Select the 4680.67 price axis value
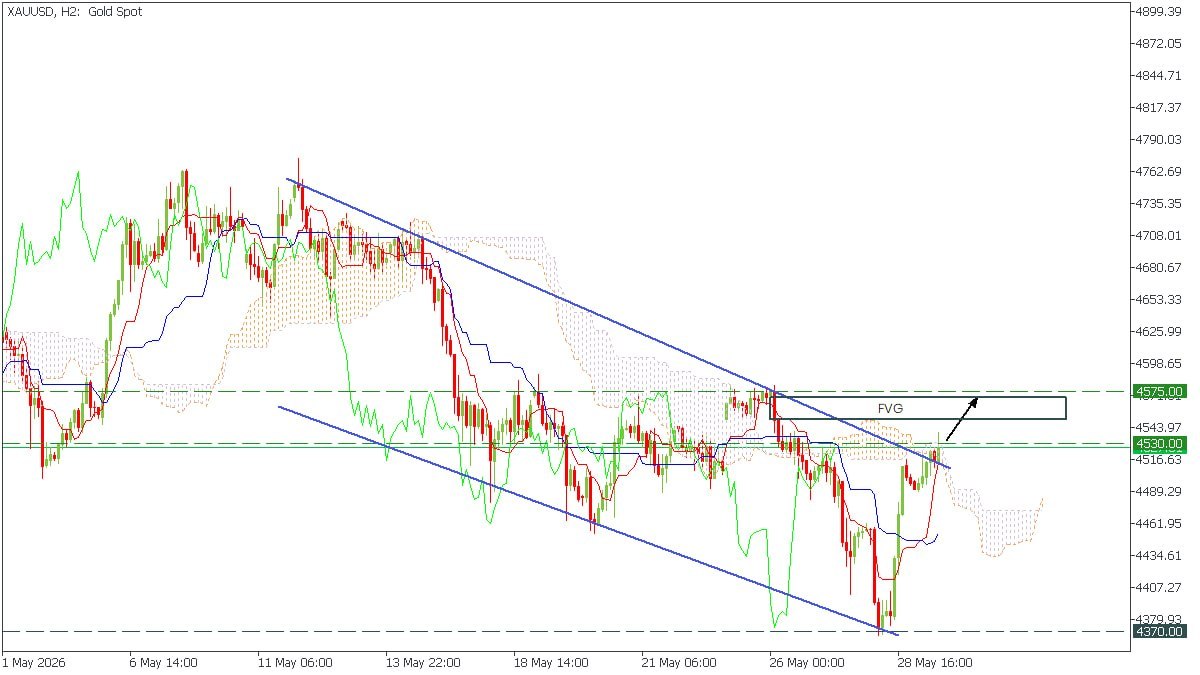 coord(1160,268)
